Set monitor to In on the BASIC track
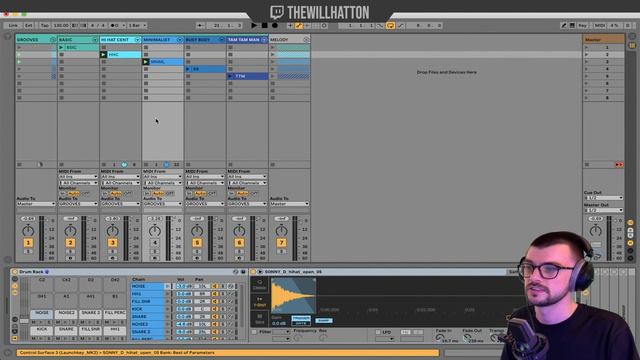 point(62,193)
